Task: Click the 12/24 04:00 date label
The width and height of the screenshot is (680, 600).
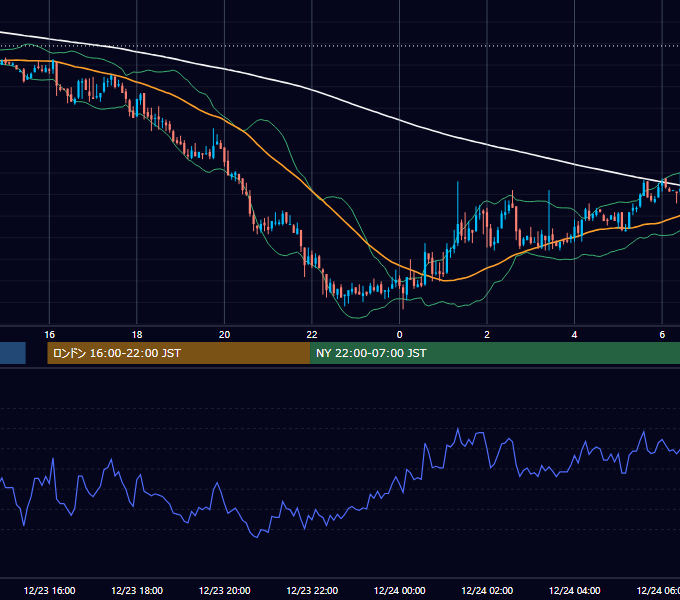Action: pos(575,590)
